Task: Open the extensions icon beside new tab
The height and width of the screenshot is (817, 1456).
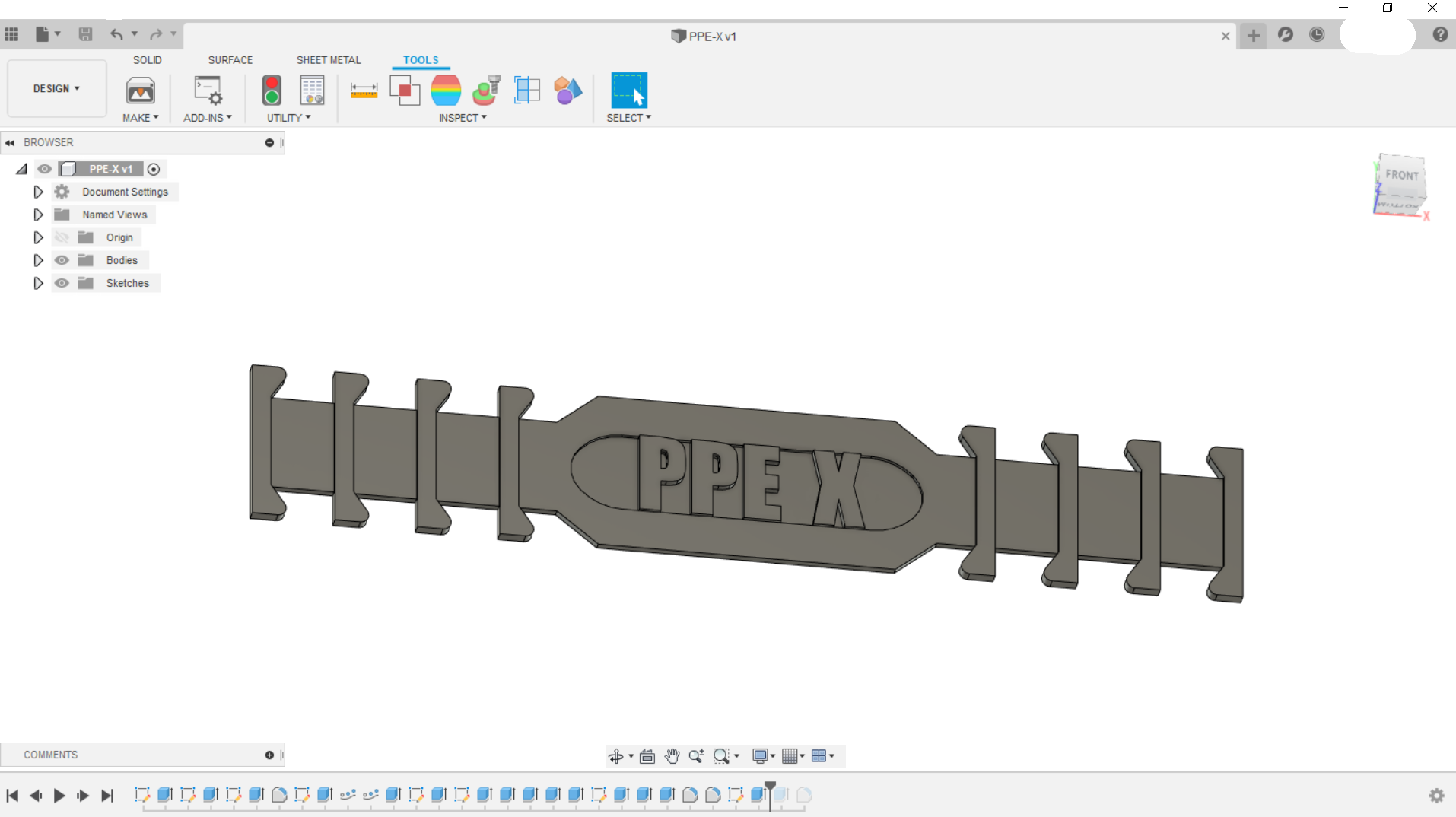Action: [x=1286, y=35]
